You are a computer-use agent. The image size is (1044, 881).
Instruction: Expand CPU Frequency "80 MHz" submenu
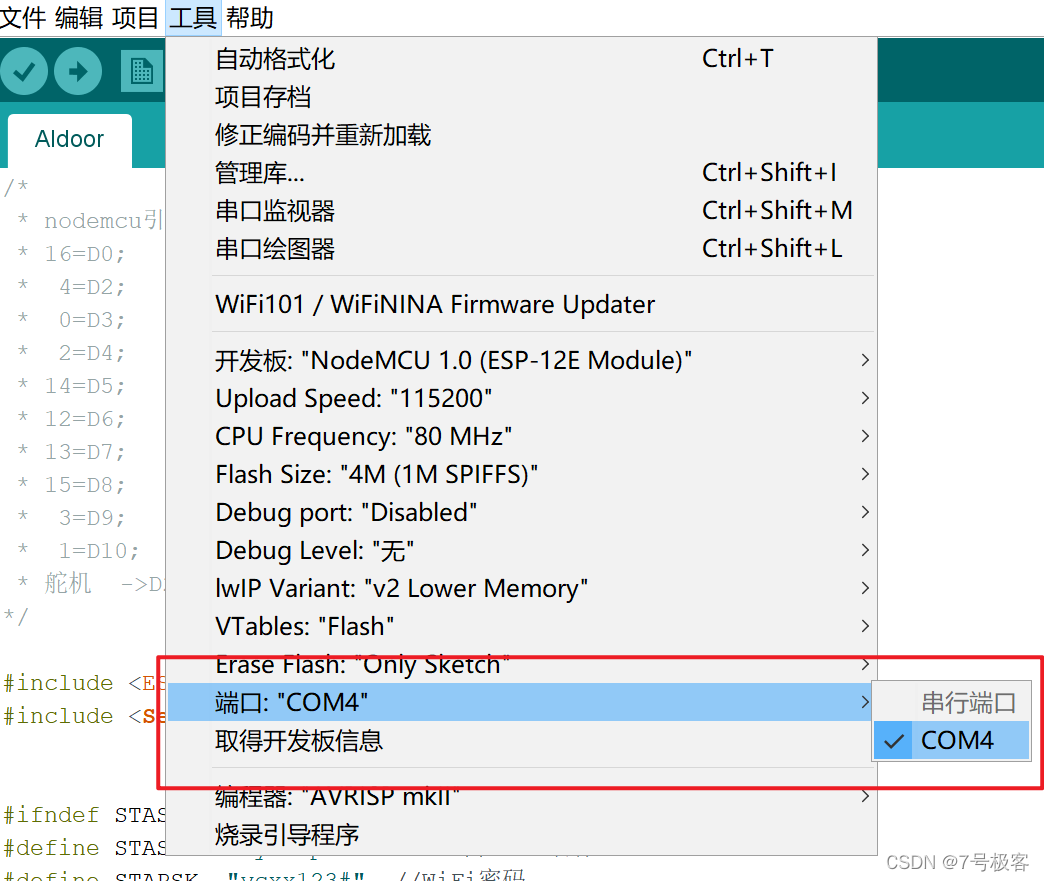521,436
